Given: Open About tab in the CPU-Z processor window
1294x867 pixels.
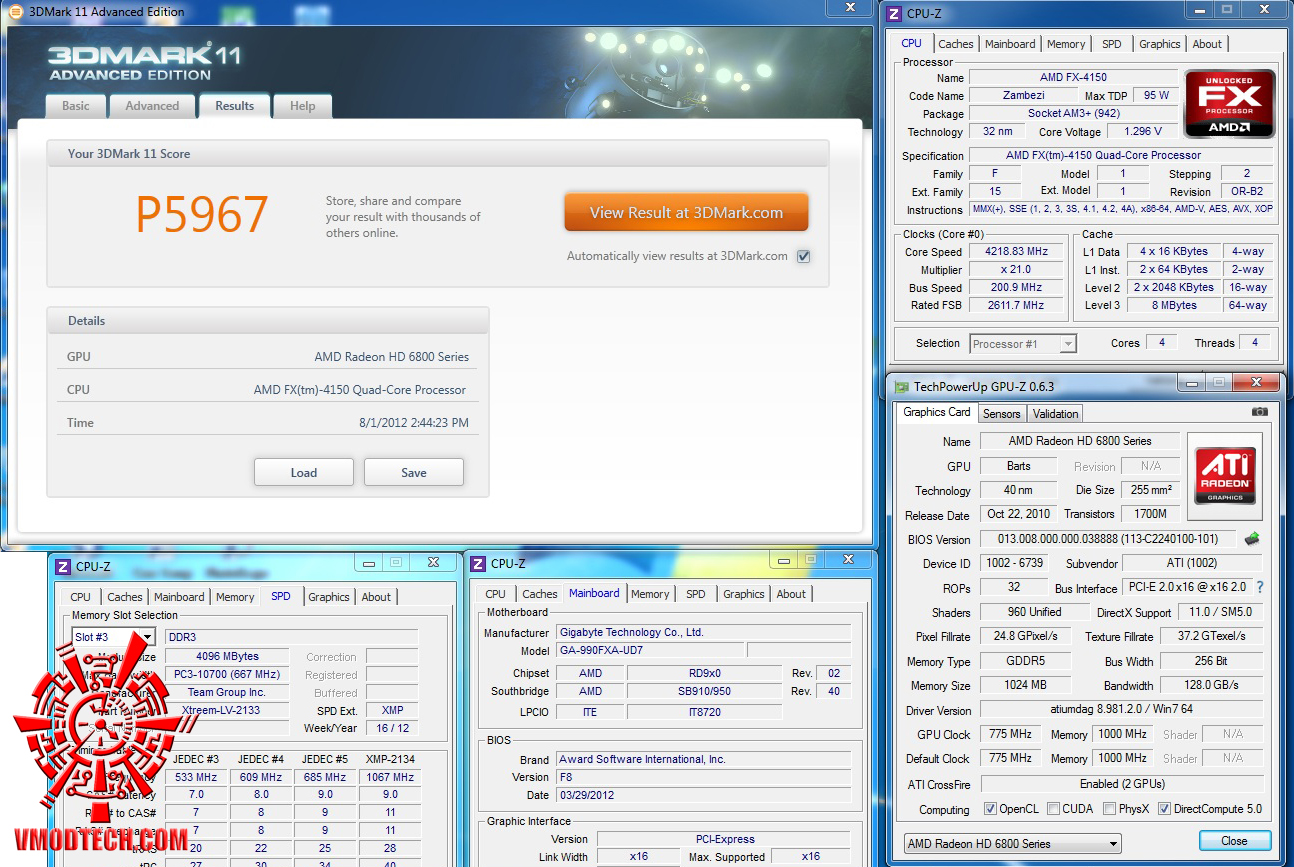Looking at the screenshot, I should pos(1207,44).
